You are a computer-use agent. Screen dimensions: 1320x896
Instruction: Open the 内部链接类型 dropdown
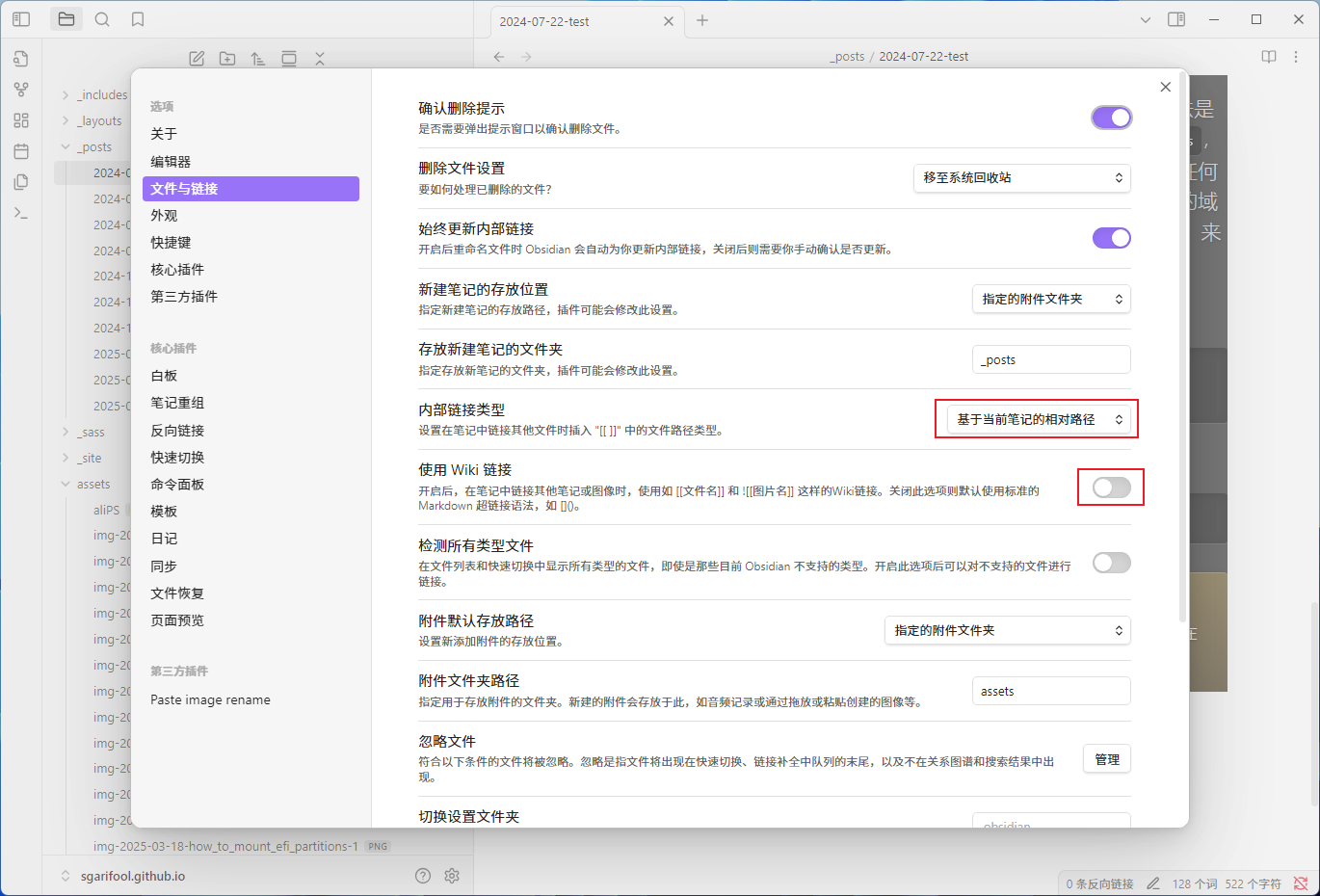coord(1038,419)
